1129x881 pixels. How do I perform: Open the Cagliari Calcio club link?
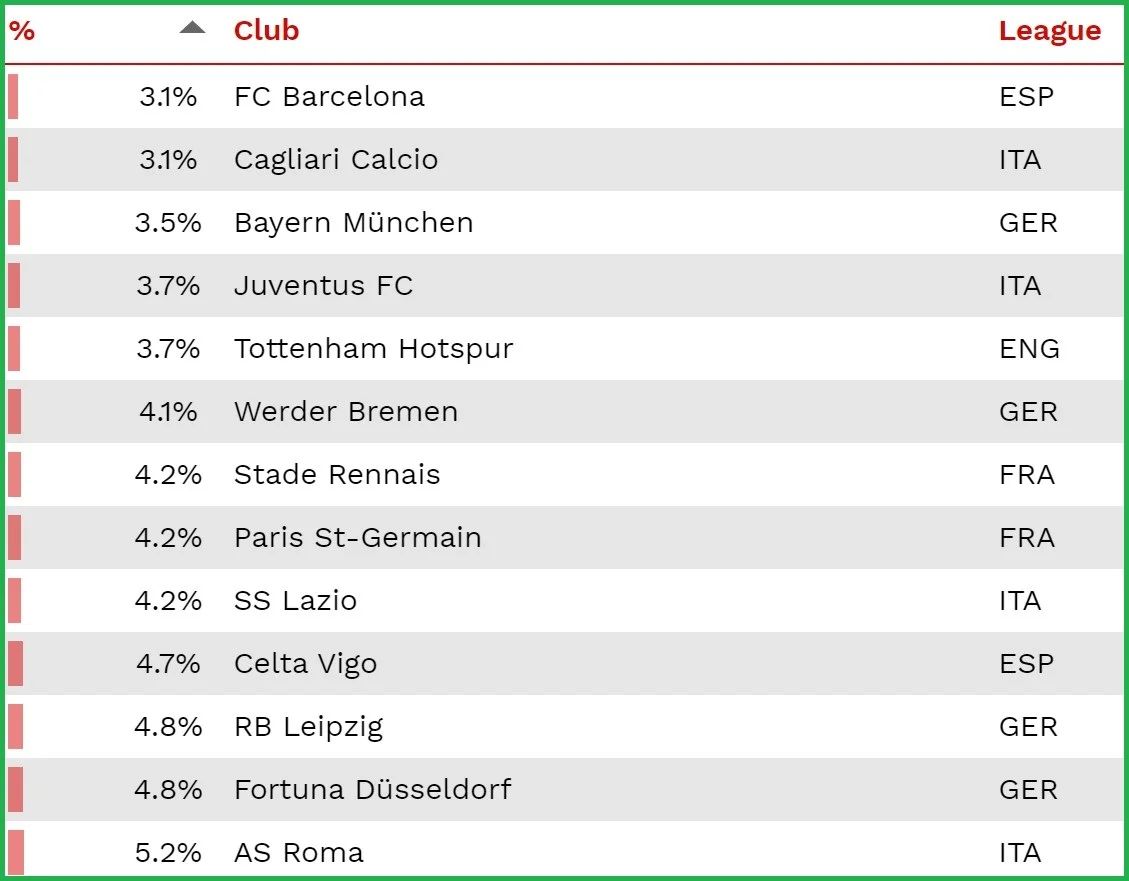336,160
